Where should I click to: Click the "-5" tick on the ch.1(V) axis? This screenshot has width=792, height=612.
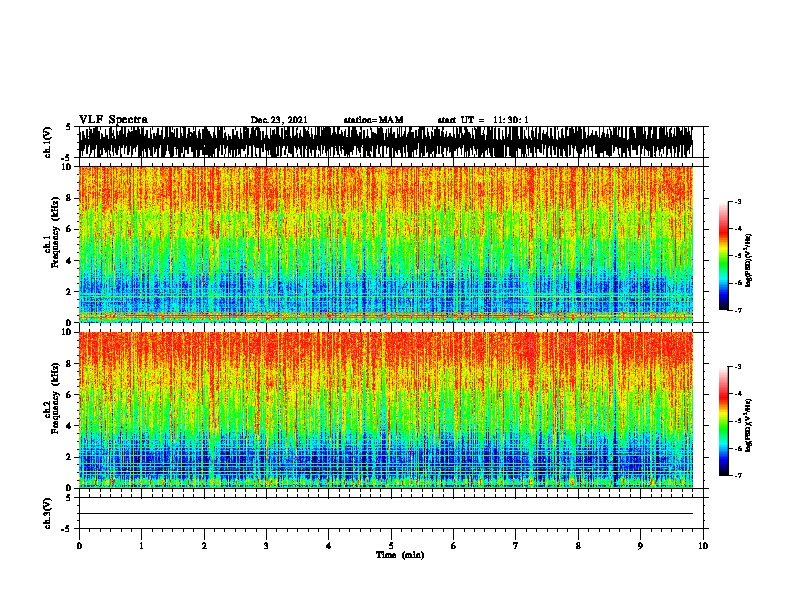coord(67,158)
